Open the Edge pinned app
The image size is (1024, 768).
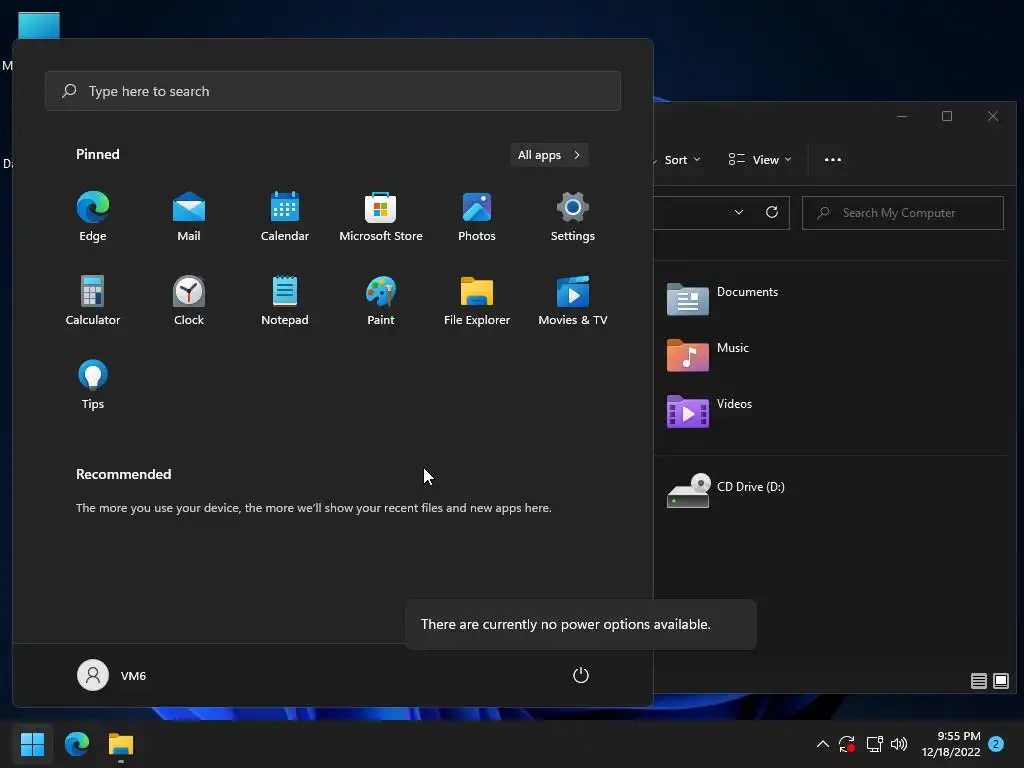point(93,217)
